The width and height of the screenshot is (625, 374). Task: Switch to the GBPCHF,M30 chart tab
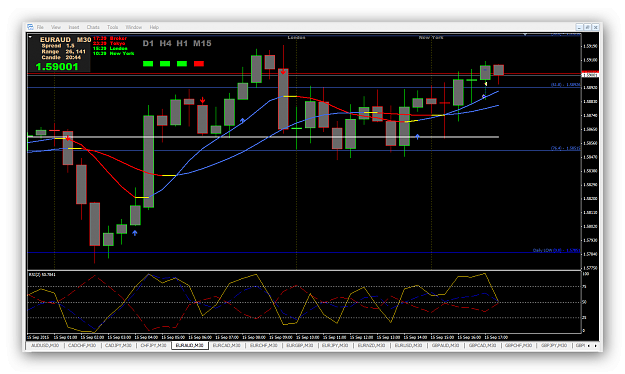tap(519, 345)
